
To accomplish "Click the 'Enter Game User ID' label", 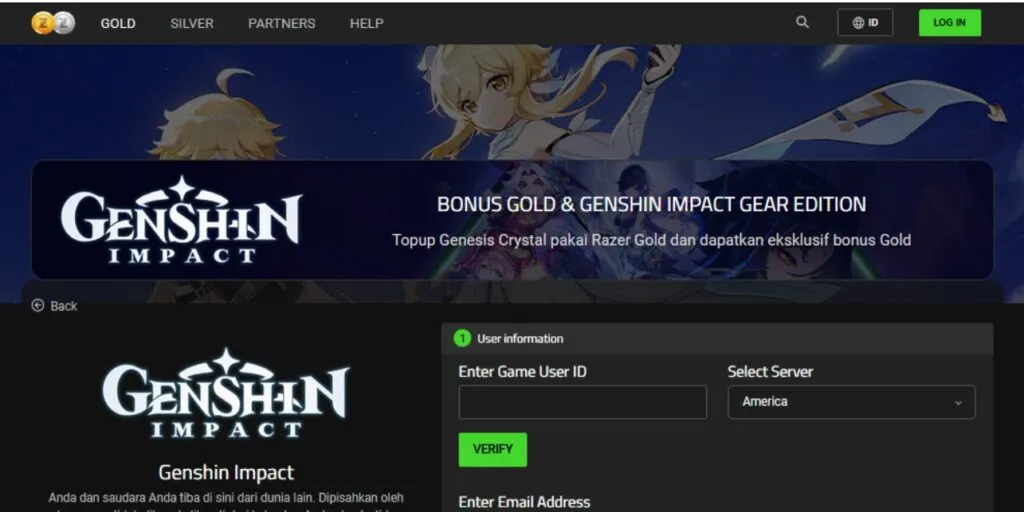I will pyautogui.click(x=522, y=372).
